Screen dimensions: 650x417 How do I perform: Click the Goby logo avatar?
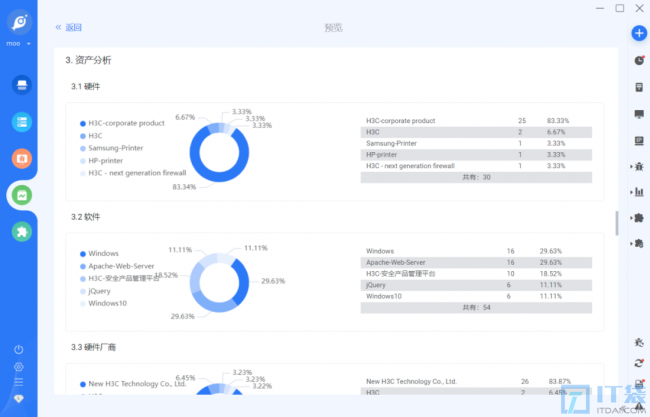coord(19,22)
